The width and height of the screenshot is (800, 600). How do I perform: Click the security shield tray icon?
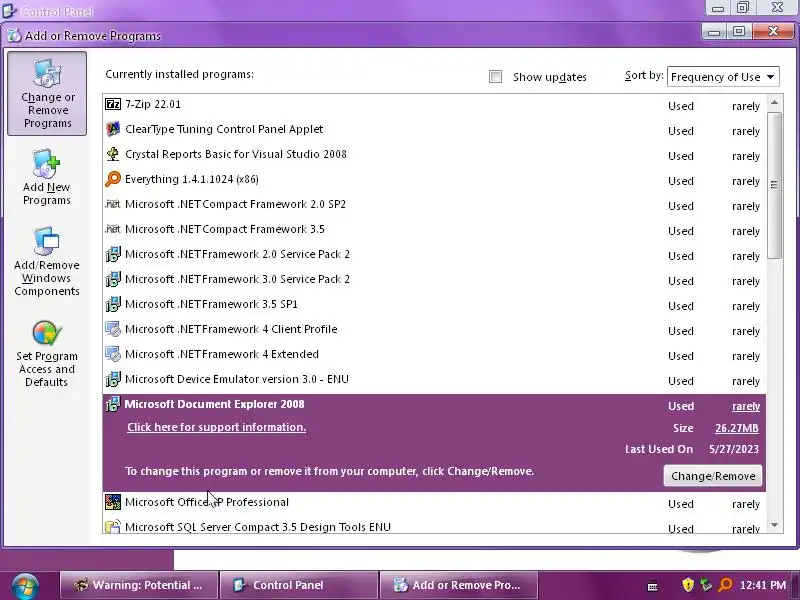pyautogui.click(x=688, y=585)
